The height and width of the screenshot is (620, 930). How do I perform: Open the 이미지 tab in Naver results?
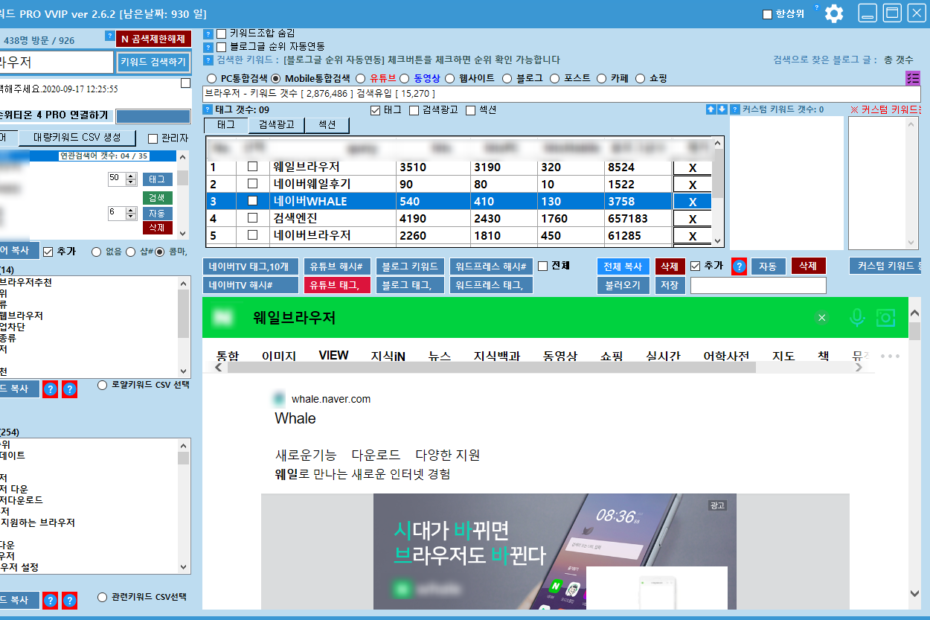tap(279, 356)
